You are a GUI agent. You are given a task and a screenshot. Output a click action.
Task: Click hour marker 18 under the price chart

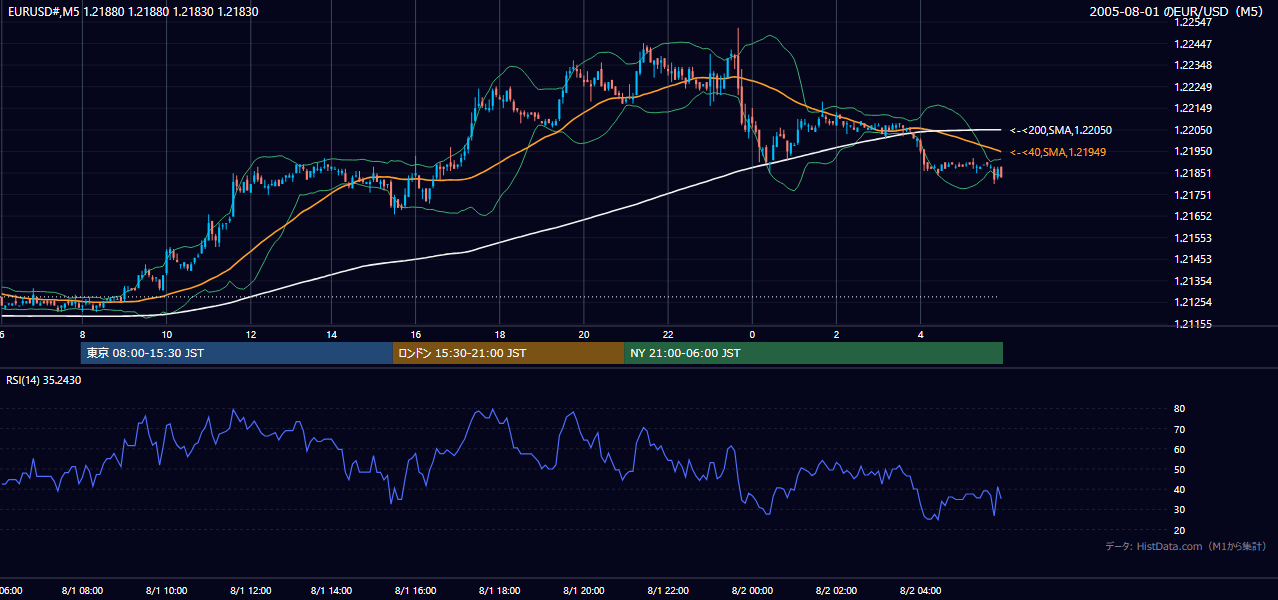tap(500, 335)
